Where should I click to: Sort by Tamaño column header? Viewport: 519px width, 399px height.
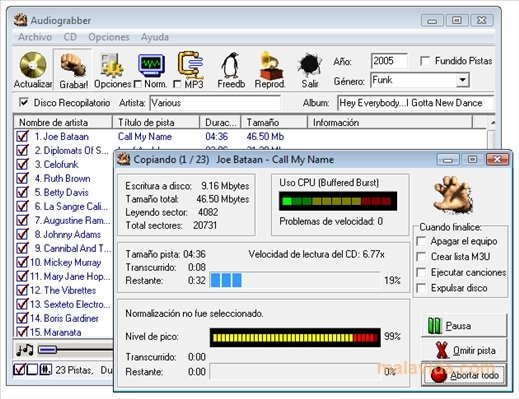coord(273,122)
